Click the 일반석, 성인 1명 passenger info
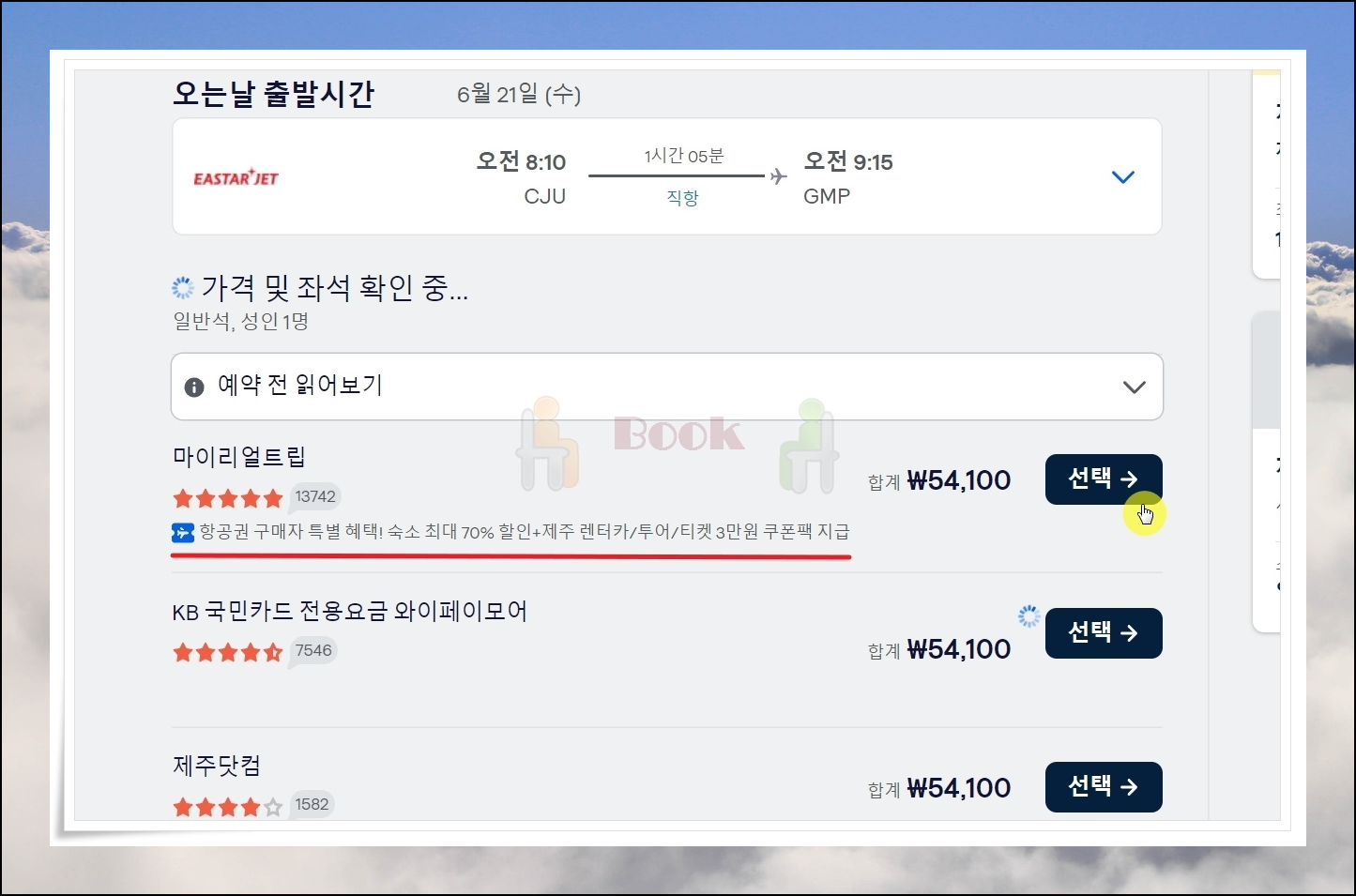 point(241,321)
